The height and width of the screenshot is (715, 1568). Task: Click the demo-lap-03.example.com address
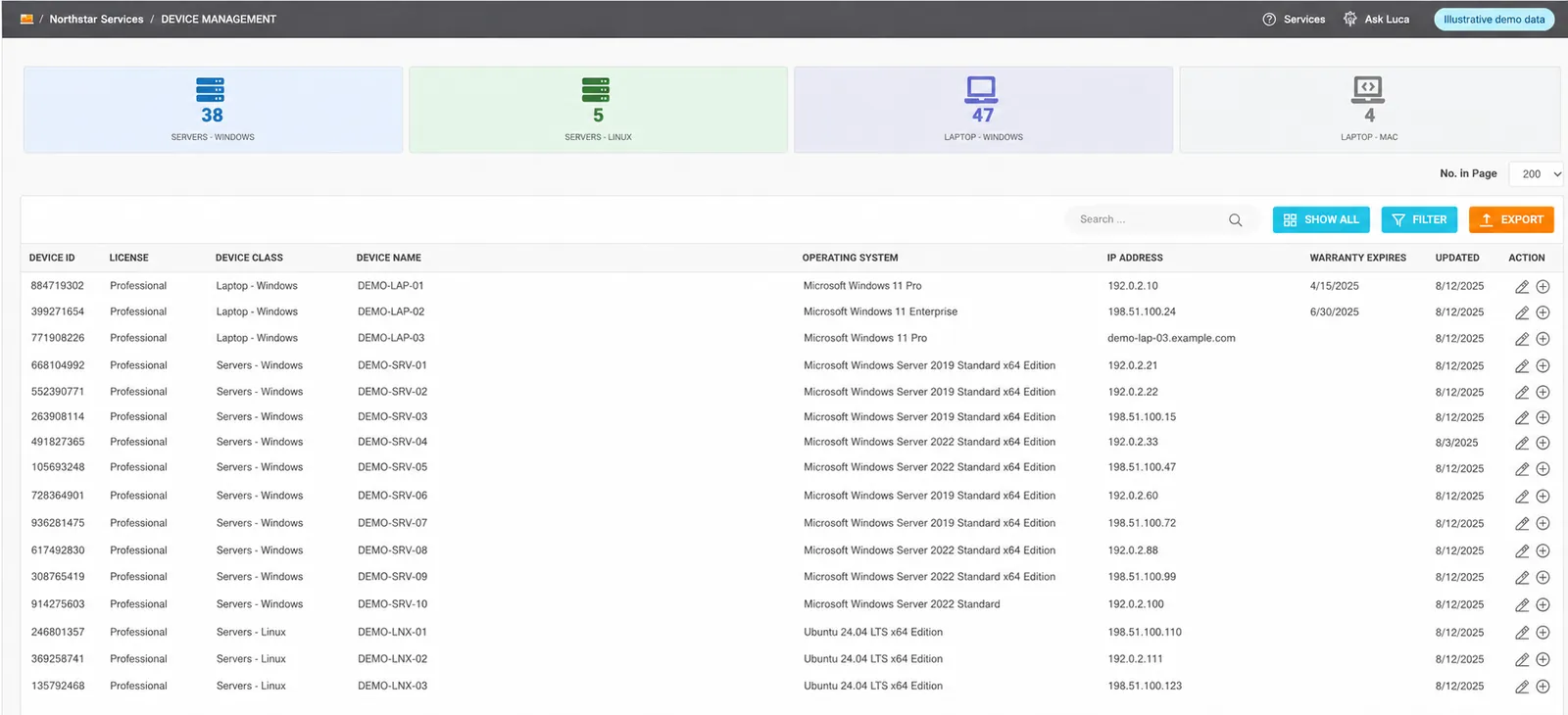[1171, 338]
